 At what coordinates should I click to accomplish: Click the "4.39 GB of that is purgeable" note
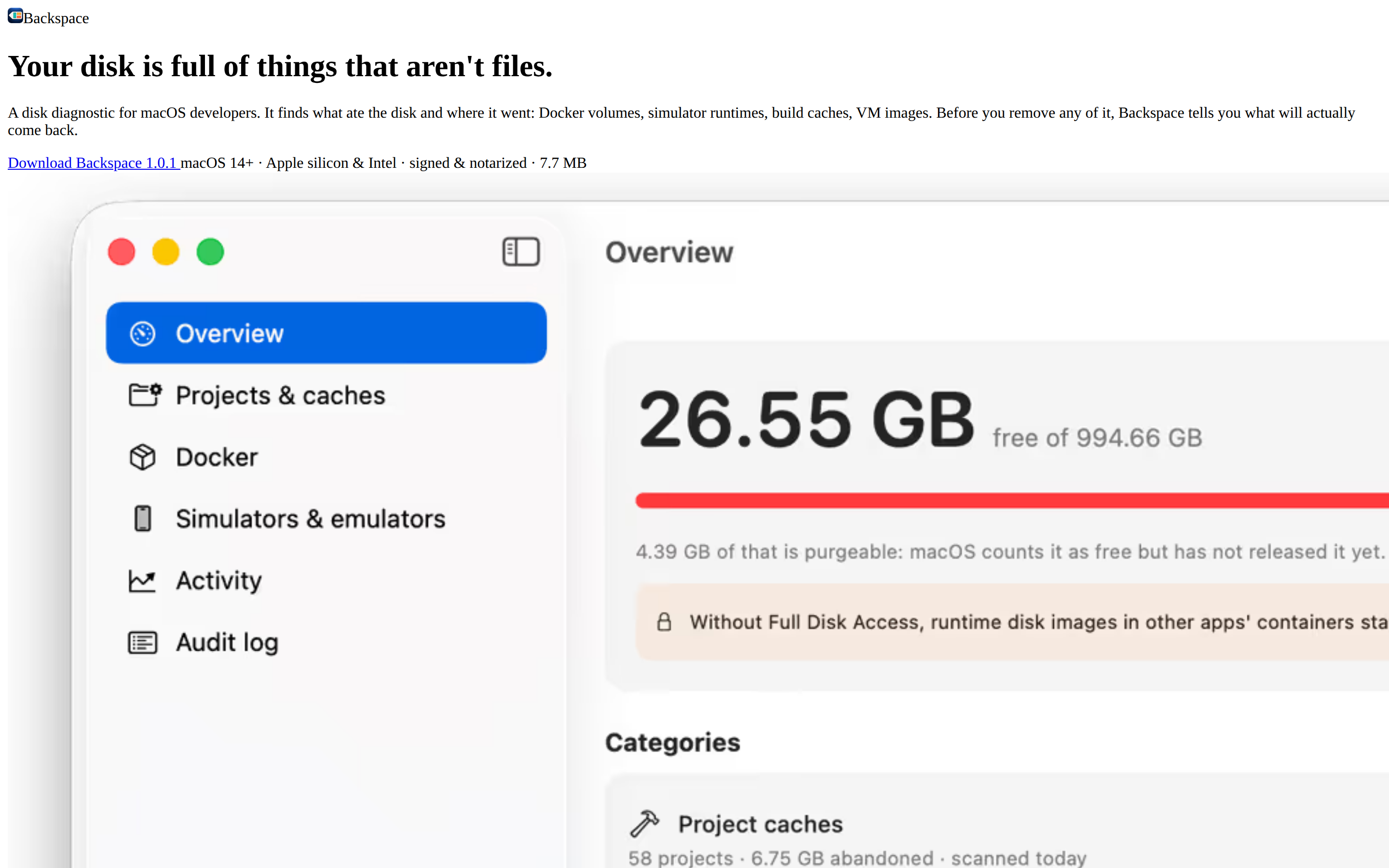pyautogui.click(x=1012, y=552)
